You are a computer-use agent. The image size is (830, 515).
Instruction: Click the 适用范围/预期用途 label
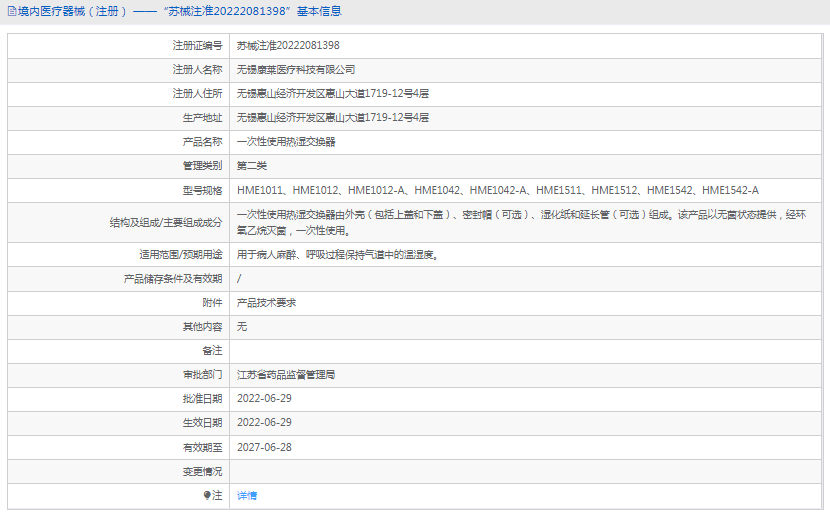pos(181,255)
